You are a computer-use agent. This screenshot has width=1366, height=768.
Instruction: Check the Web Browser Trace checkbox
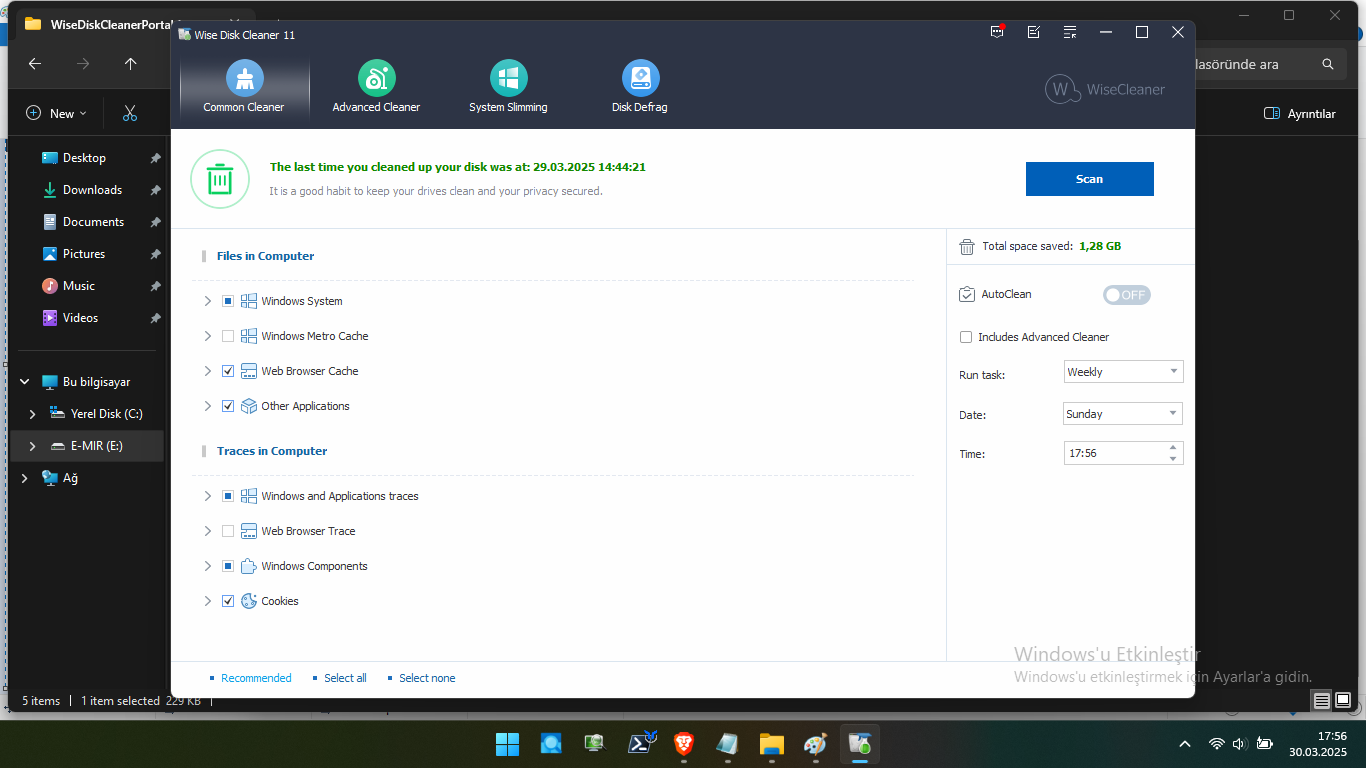(x=228, y=531)
